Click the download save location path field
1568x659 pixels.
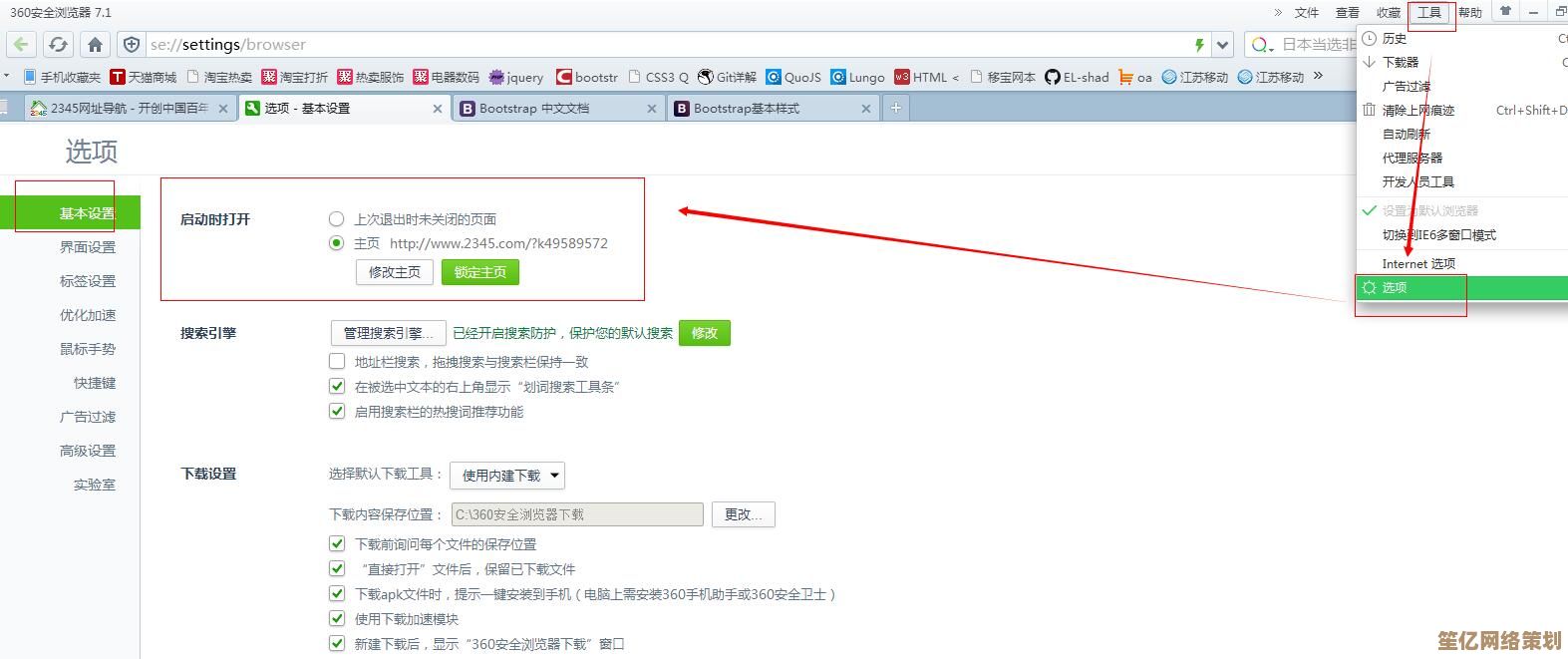[577, 514]
